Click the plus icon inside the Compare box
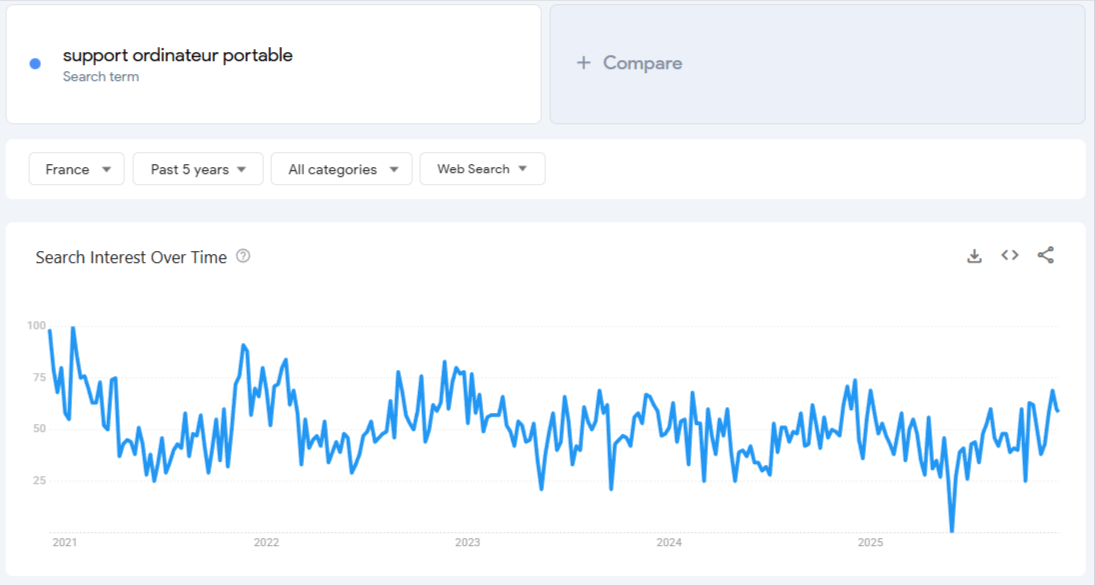Image resolution: width=1095 pixels, height=585 pixels. pos(583,63)
